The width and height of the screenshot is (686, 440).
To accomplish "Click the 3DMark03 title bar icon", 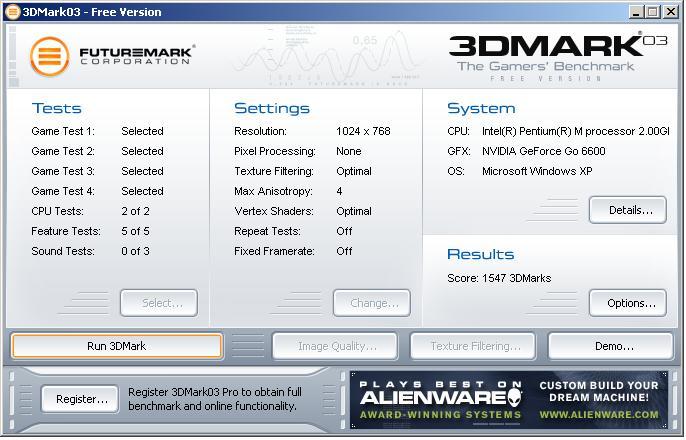I will (12, 12).
